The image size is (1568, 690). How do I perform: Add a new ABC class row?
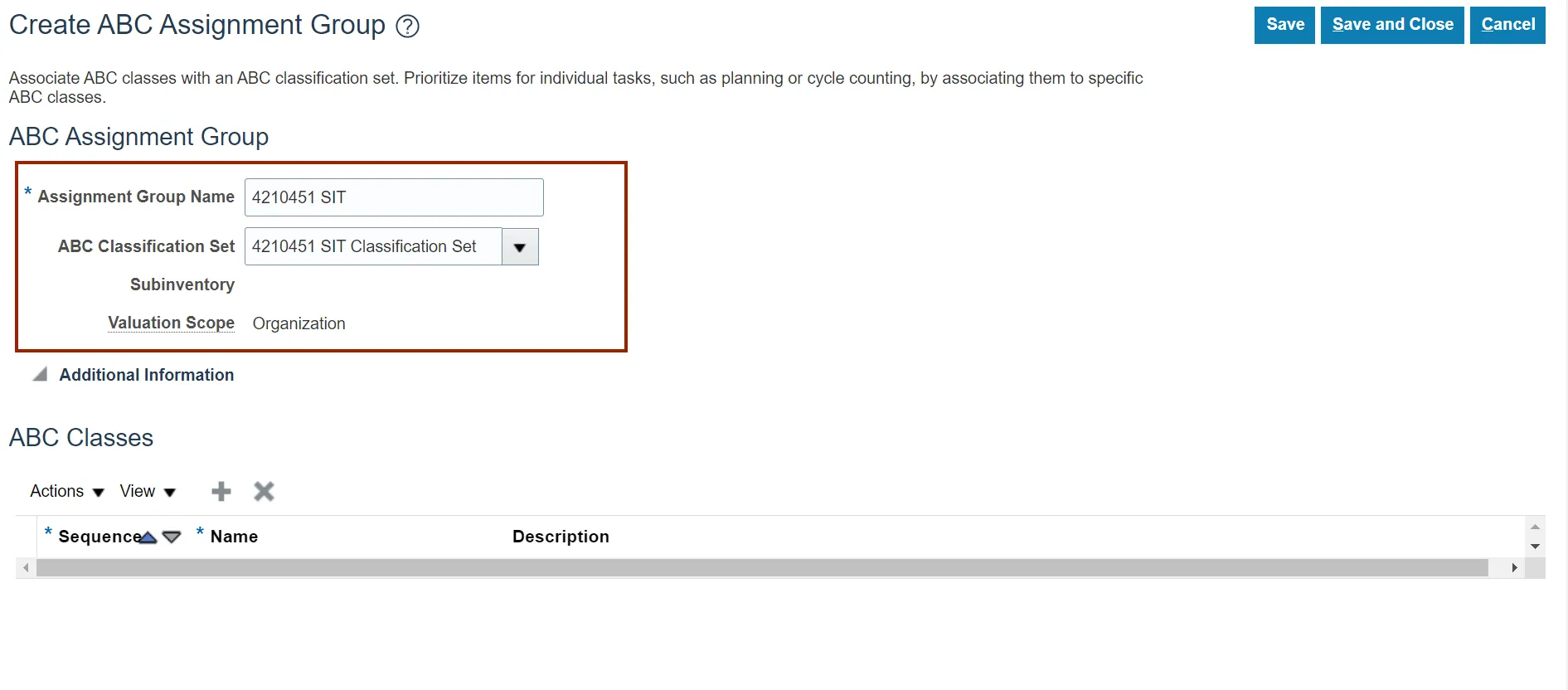tap(221, 492)
